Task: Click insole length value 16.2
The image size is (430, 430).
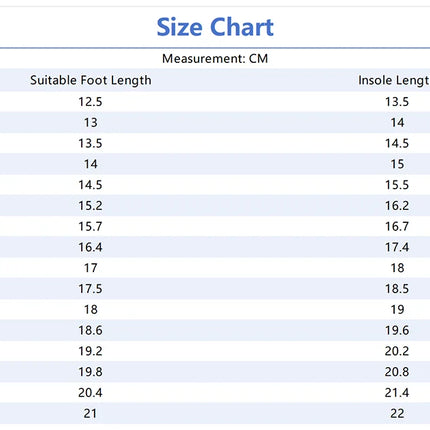Action: 397,206
